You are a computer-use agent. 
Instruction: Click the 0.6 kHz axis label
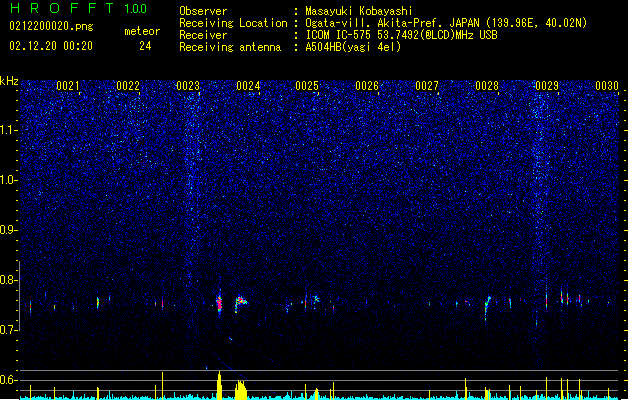(x=9, y=380)
